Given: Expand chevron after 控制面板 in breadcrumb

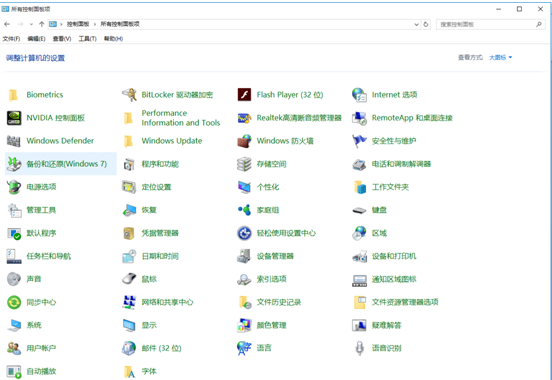Looking at the screenshot, I should click(x=95, y=24).
